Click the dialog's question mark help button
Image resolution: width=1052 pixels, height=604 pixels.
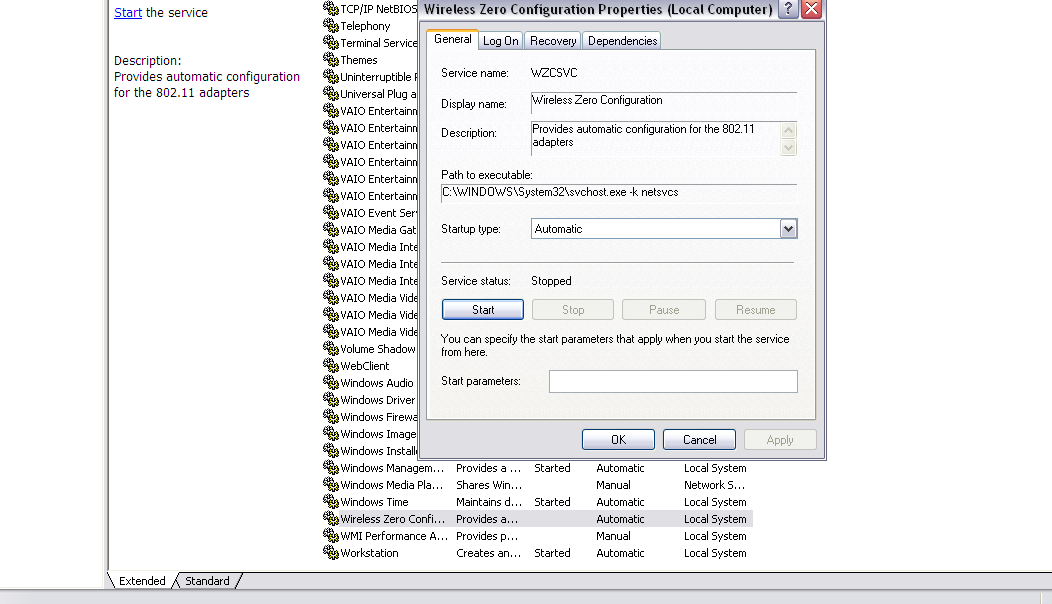(788, 9)
